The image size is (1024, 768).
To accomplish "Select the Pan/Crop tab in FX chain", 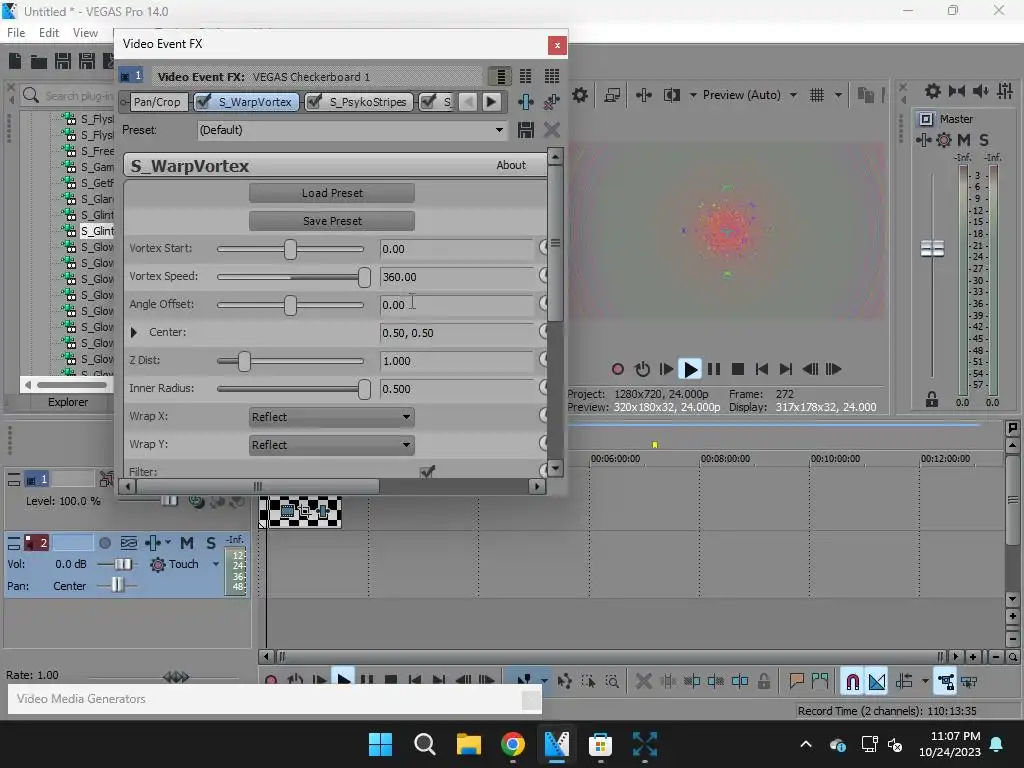I will [x=157, y=102].
